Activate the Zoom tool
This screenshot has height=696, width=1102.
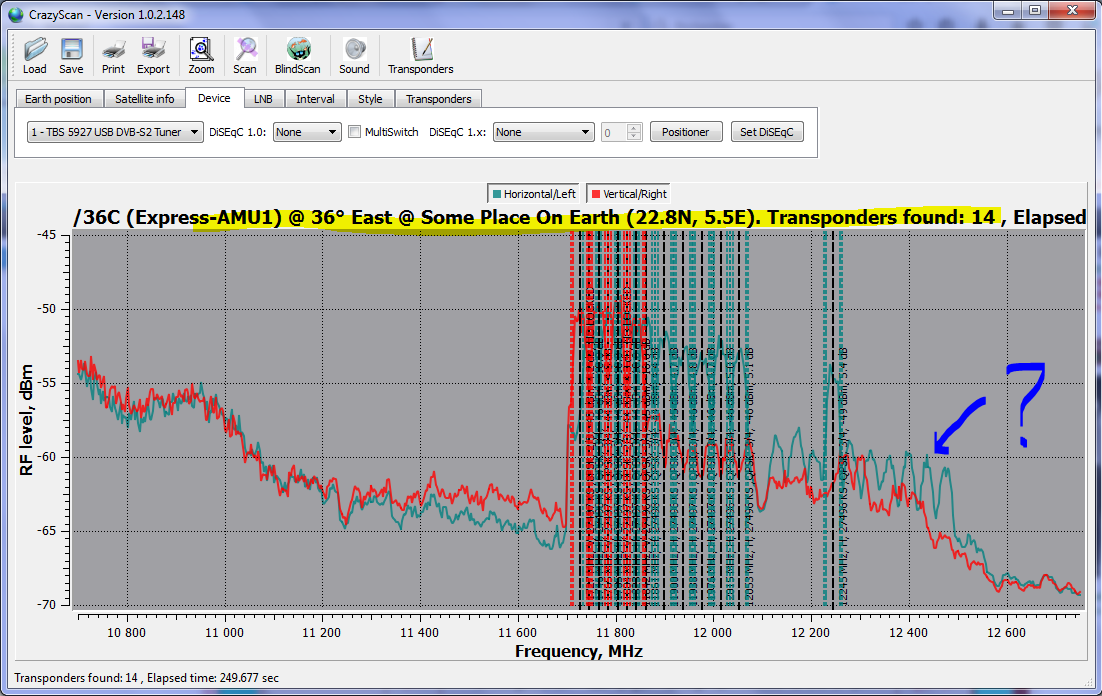point(201,55)
